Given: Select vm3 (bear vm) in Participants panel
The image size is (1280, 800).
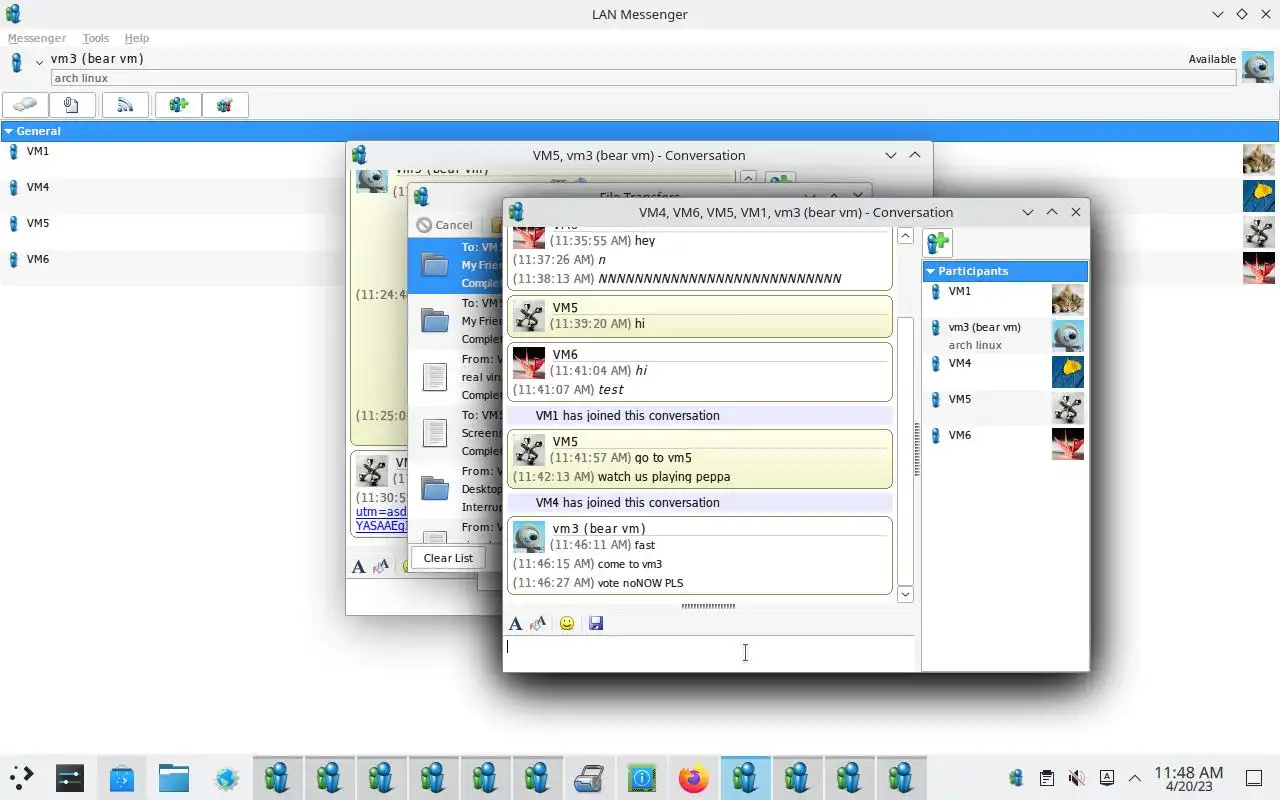Looking at the screenshot, I should click(1004, 335).
